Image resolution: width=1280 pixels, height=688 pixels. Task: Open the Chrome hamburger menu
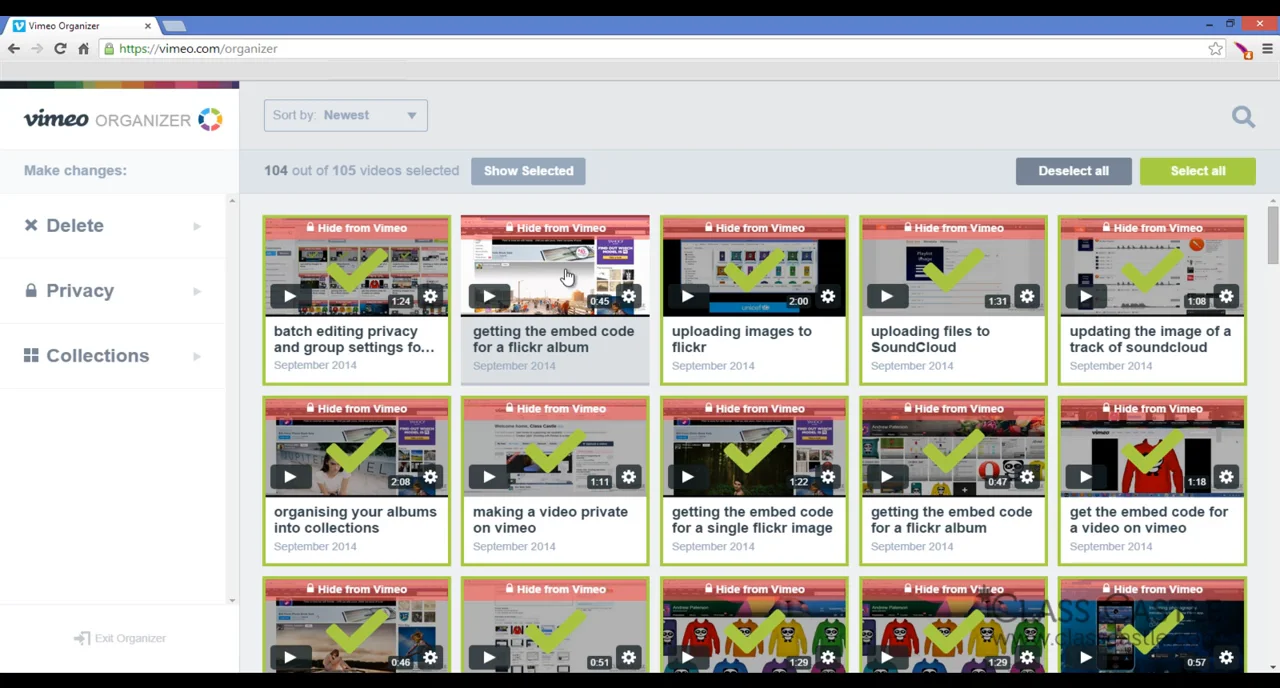click(1268, 48)
